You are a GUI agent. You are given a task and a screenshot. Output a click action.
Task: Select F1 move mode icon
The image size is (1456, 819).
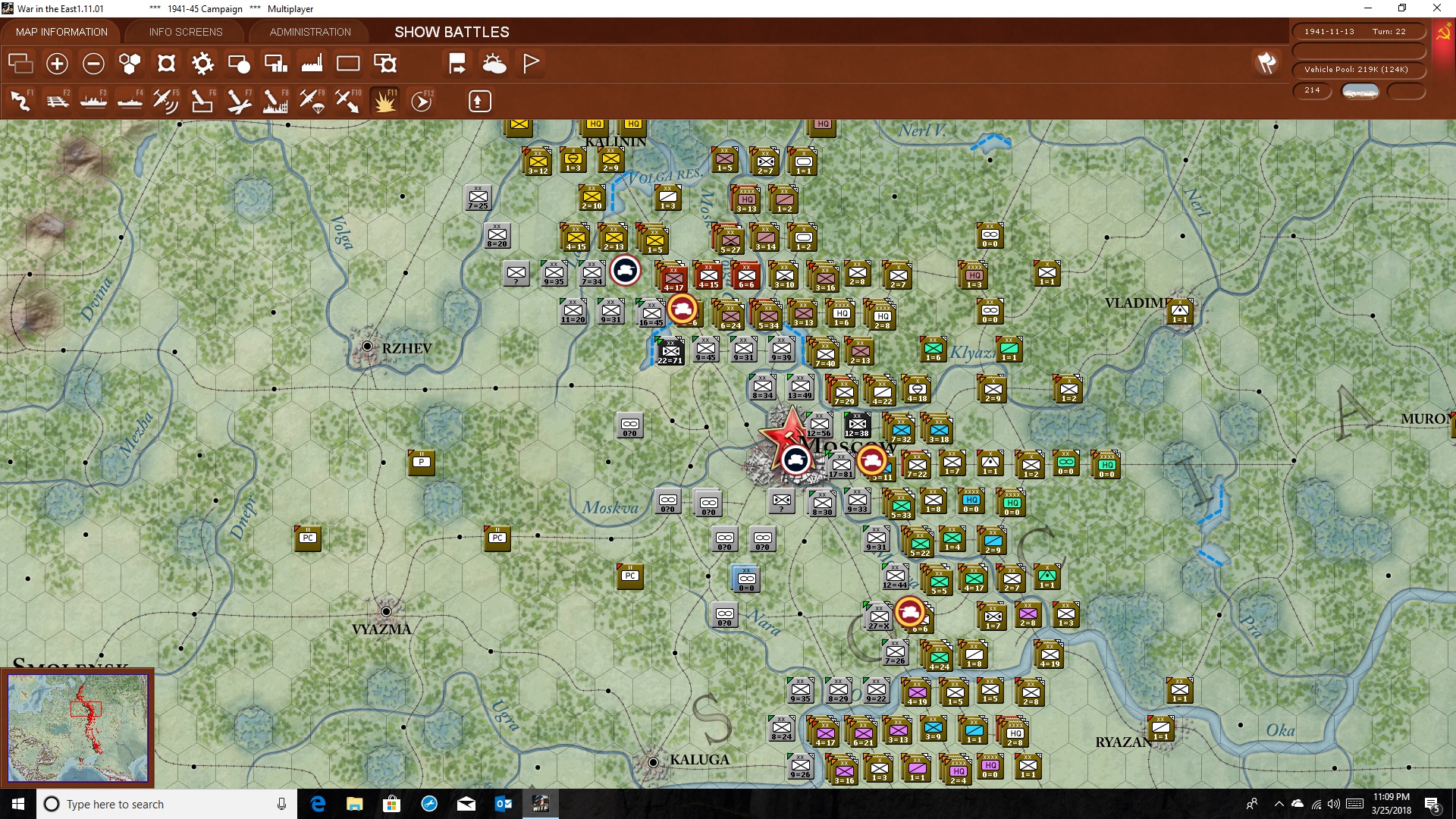pyautogui.click(x=20, y=101)
